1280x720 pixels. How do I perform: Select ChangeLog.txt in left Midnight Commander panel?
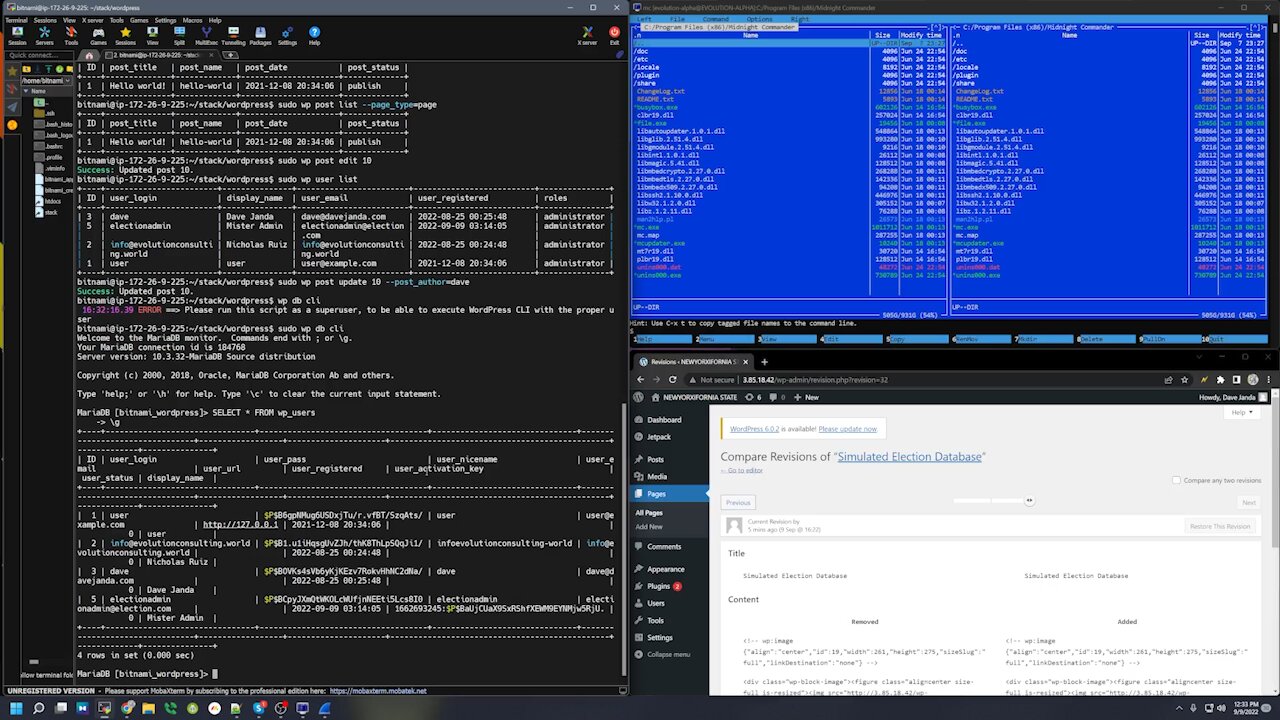(660, 91)
